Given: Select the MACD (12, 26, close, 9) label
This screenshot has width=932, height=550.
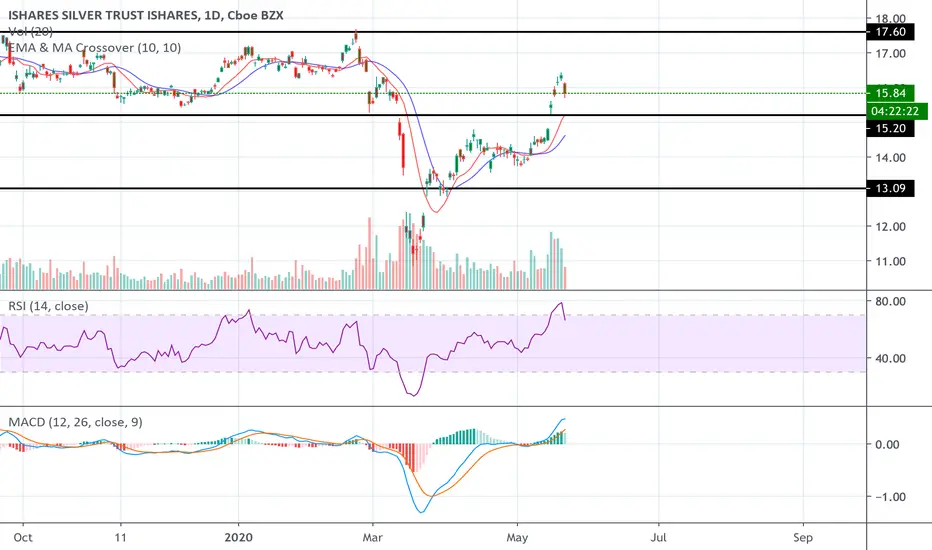Looking at the screenshot, I should 75,422.
